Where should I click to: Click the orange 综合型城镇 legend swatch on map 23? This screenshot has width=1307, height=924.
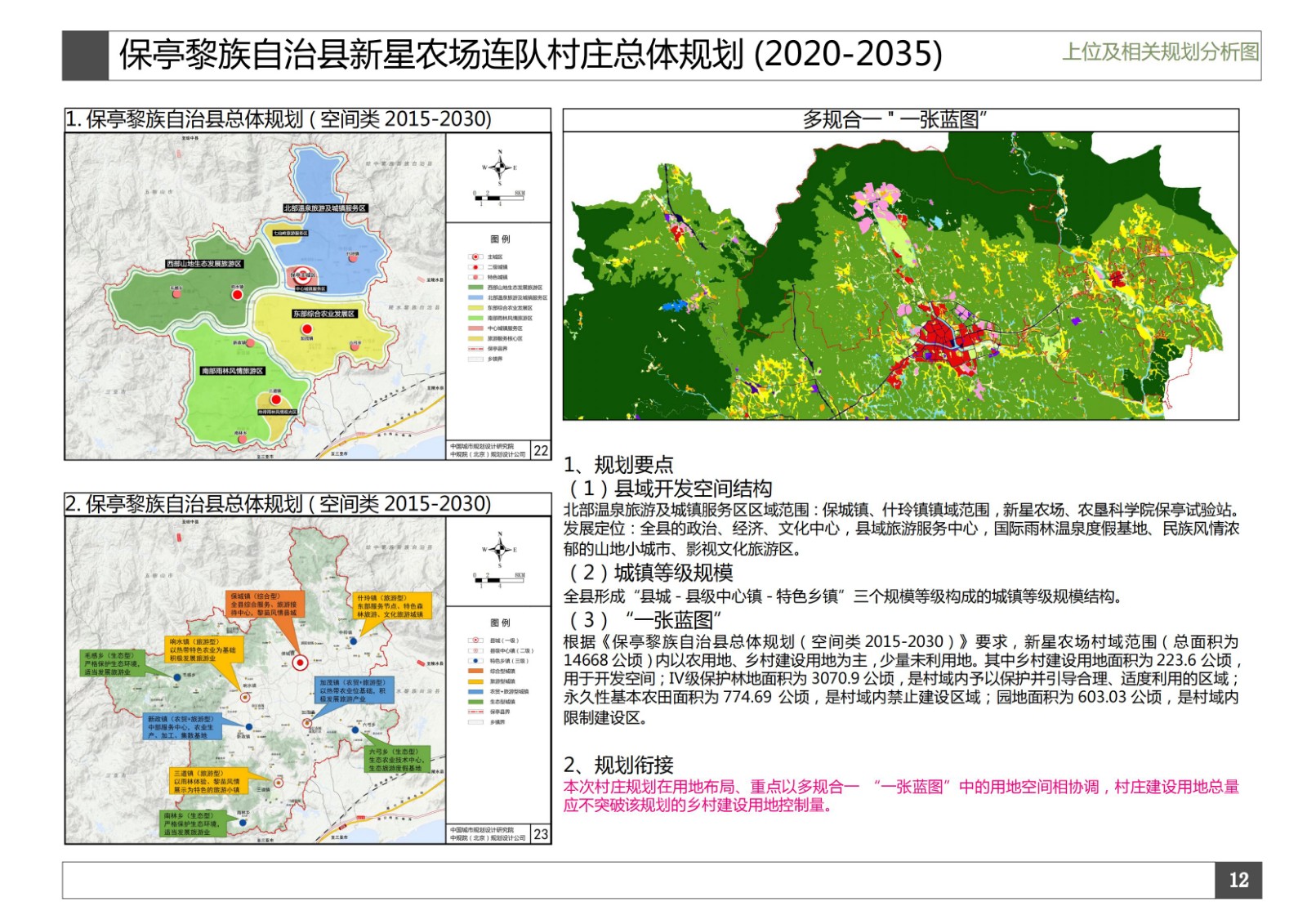[x=475, y=671]
